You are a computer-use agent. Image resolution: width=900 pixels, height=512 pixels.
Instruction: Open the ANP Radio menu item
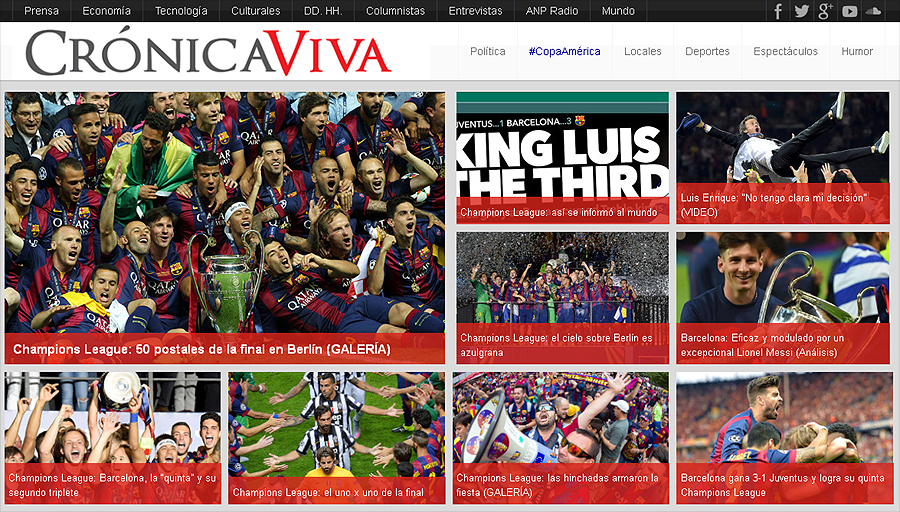click(552, 11)
